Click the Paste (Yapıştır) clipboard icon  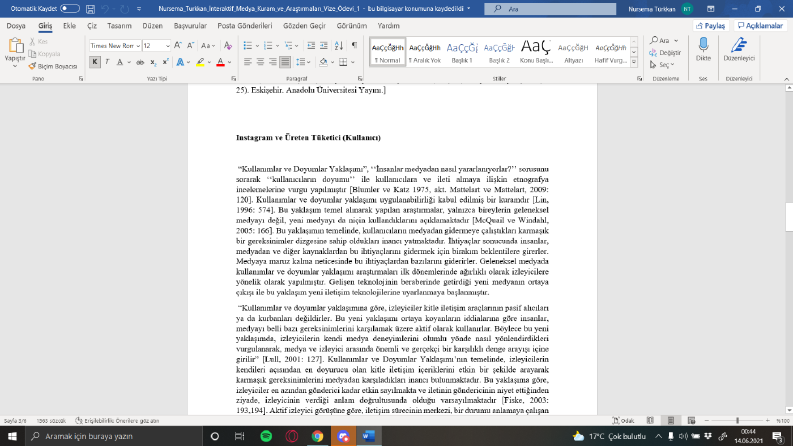pyautogui.click(x=15, y=46)
